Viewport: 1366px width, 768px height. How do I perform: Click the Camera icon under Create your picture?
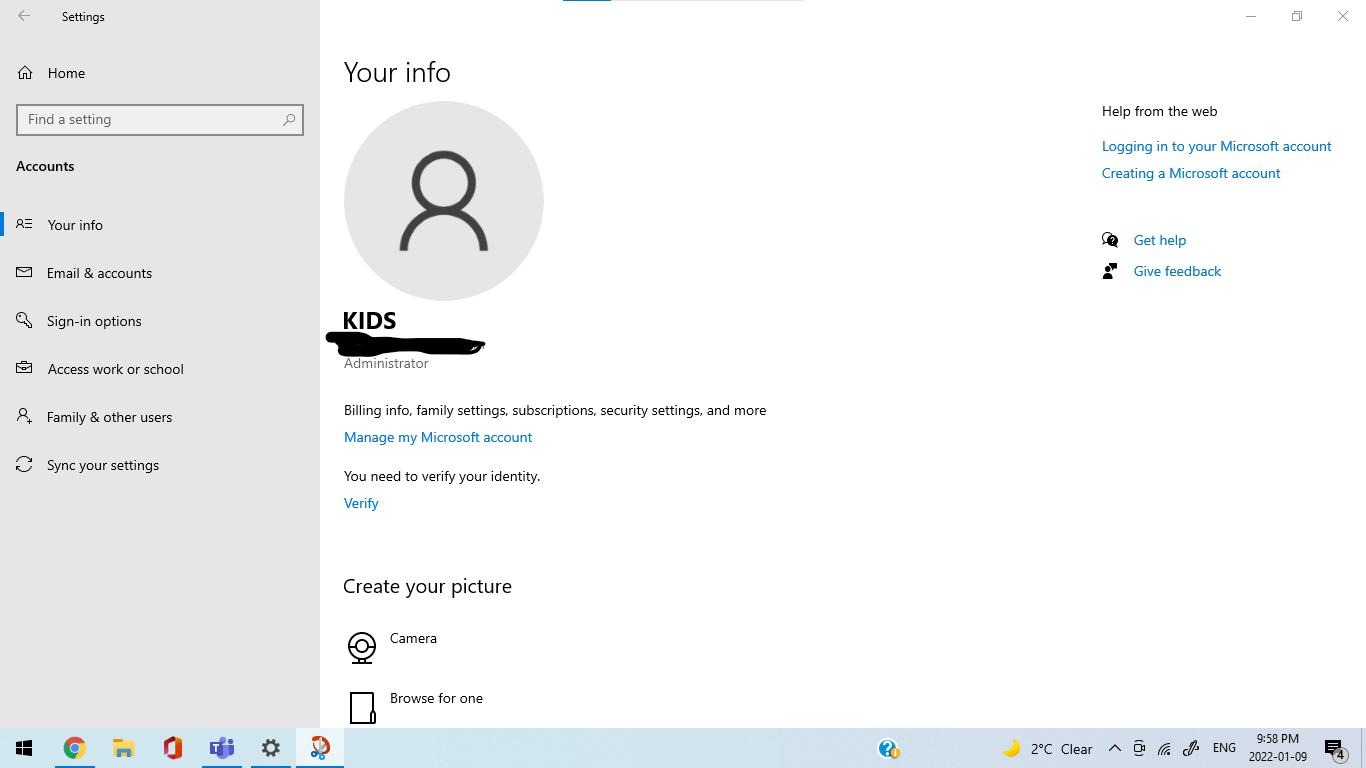tap(362, 648)
